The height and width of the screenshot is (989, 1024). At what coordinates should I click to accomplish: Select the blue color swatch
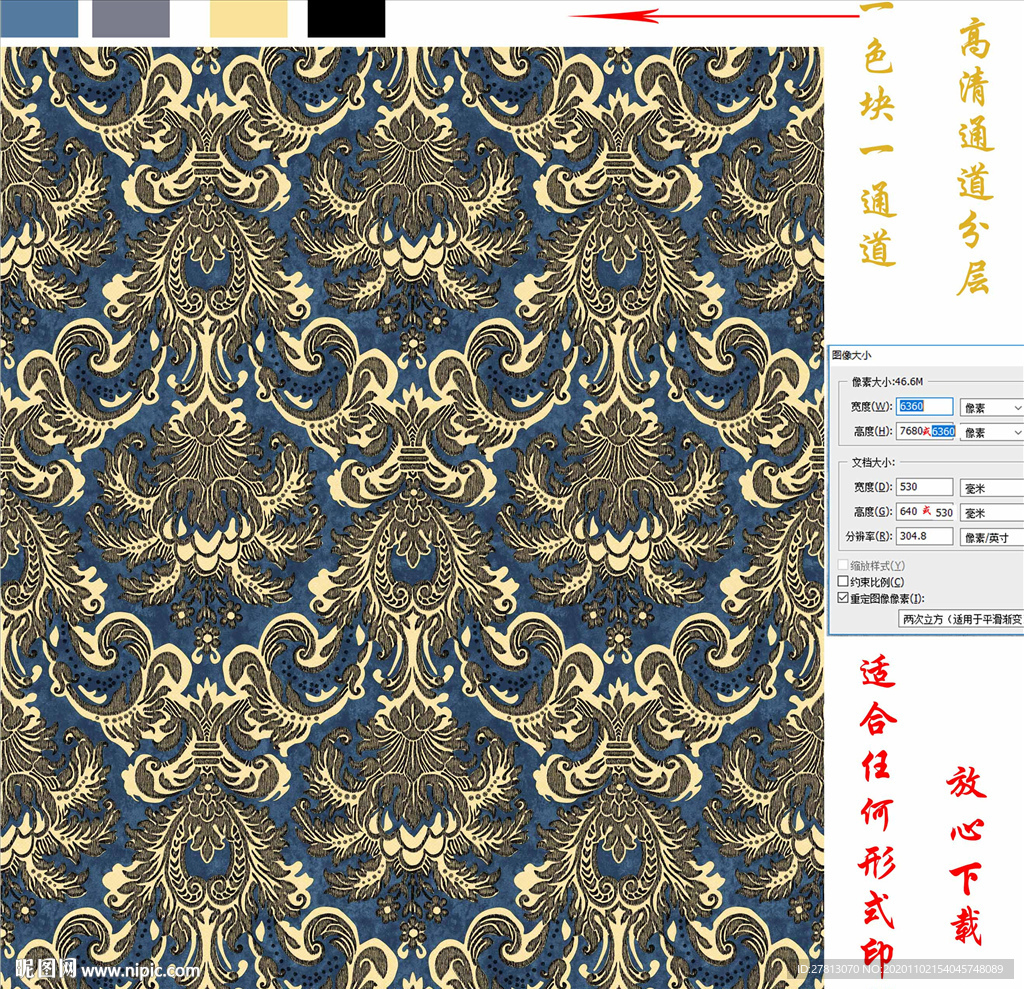coord(39,18)
